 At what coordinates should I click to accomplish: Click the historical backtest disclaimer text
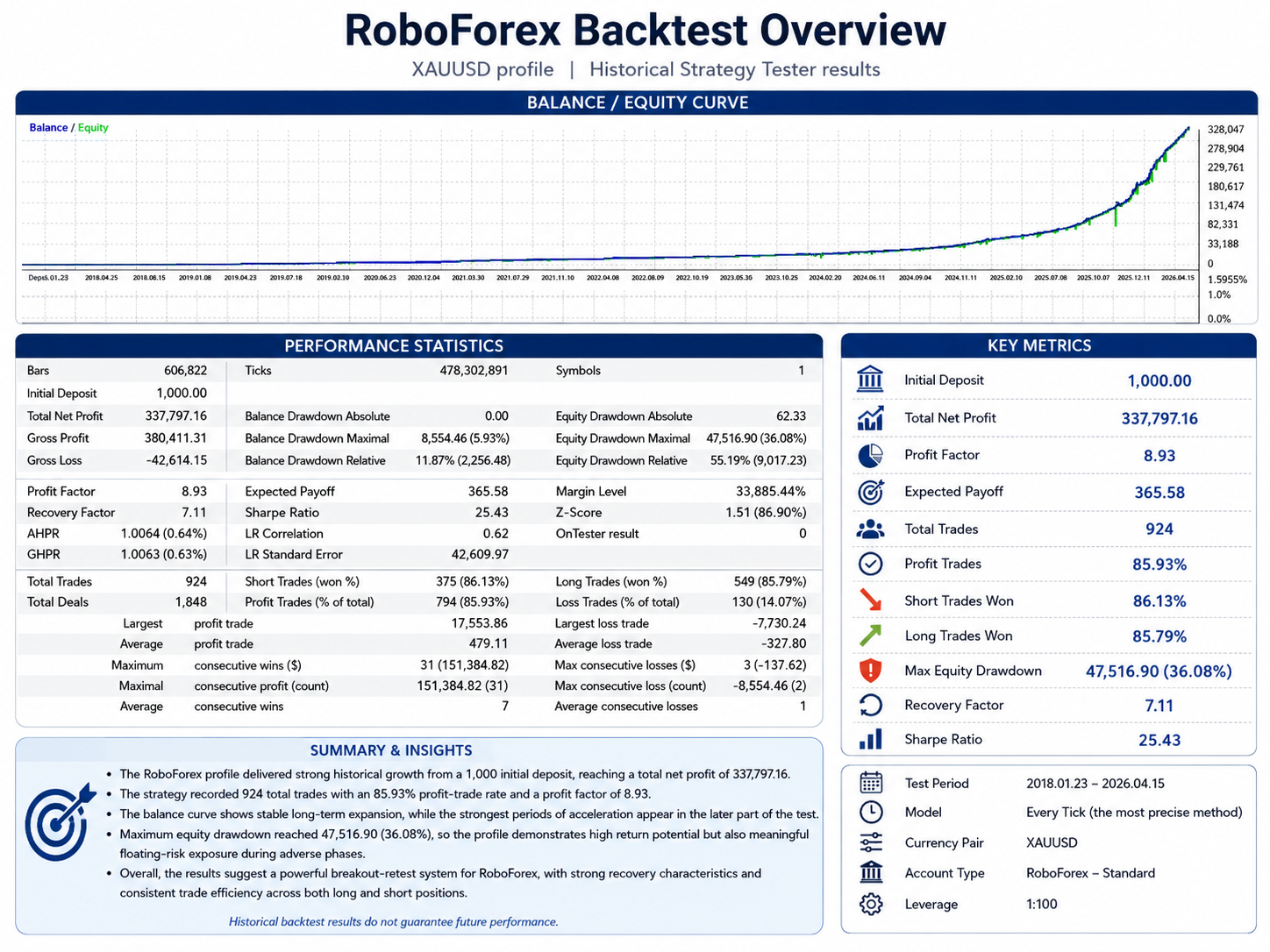(x=393, y=922)
